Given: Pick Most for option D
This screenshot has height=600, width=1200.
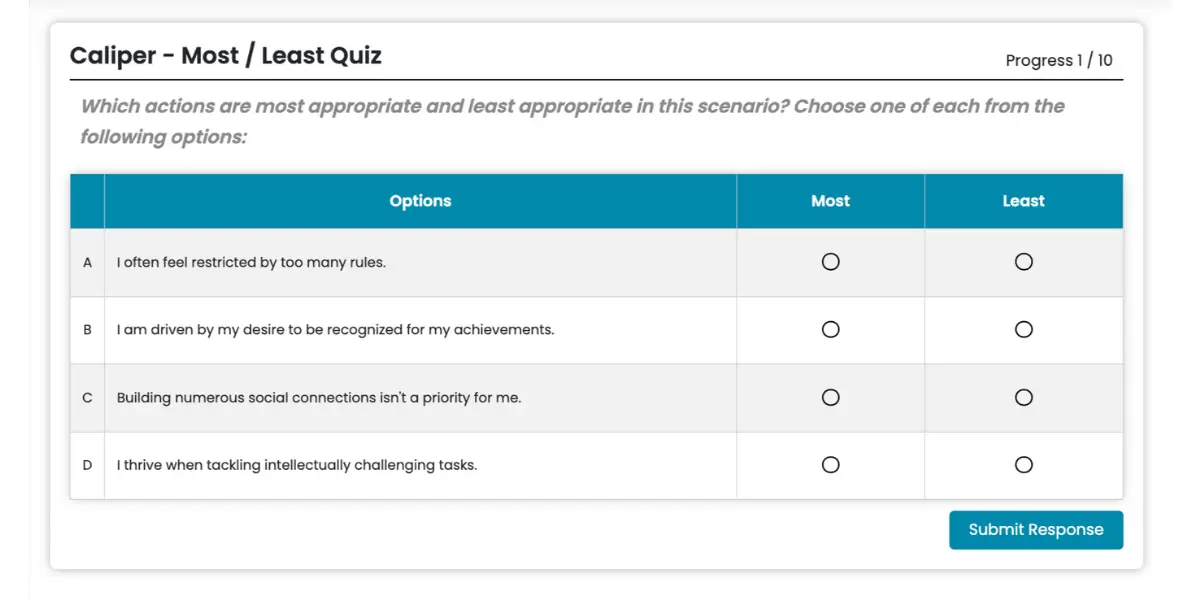Looking at the screenshot, I should pyautogui.click(x=830, y=465).
